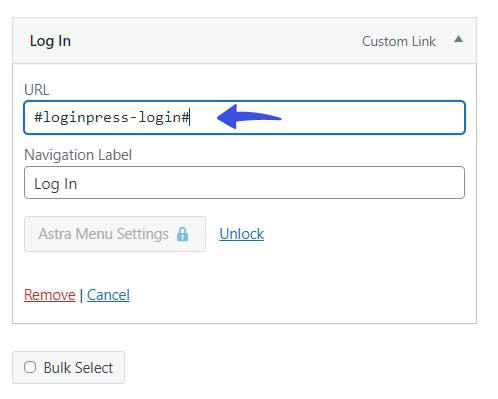Place cursor in the #loginpress-login# text
This screenshot has height=399, width=498.
tap(112, 117)
